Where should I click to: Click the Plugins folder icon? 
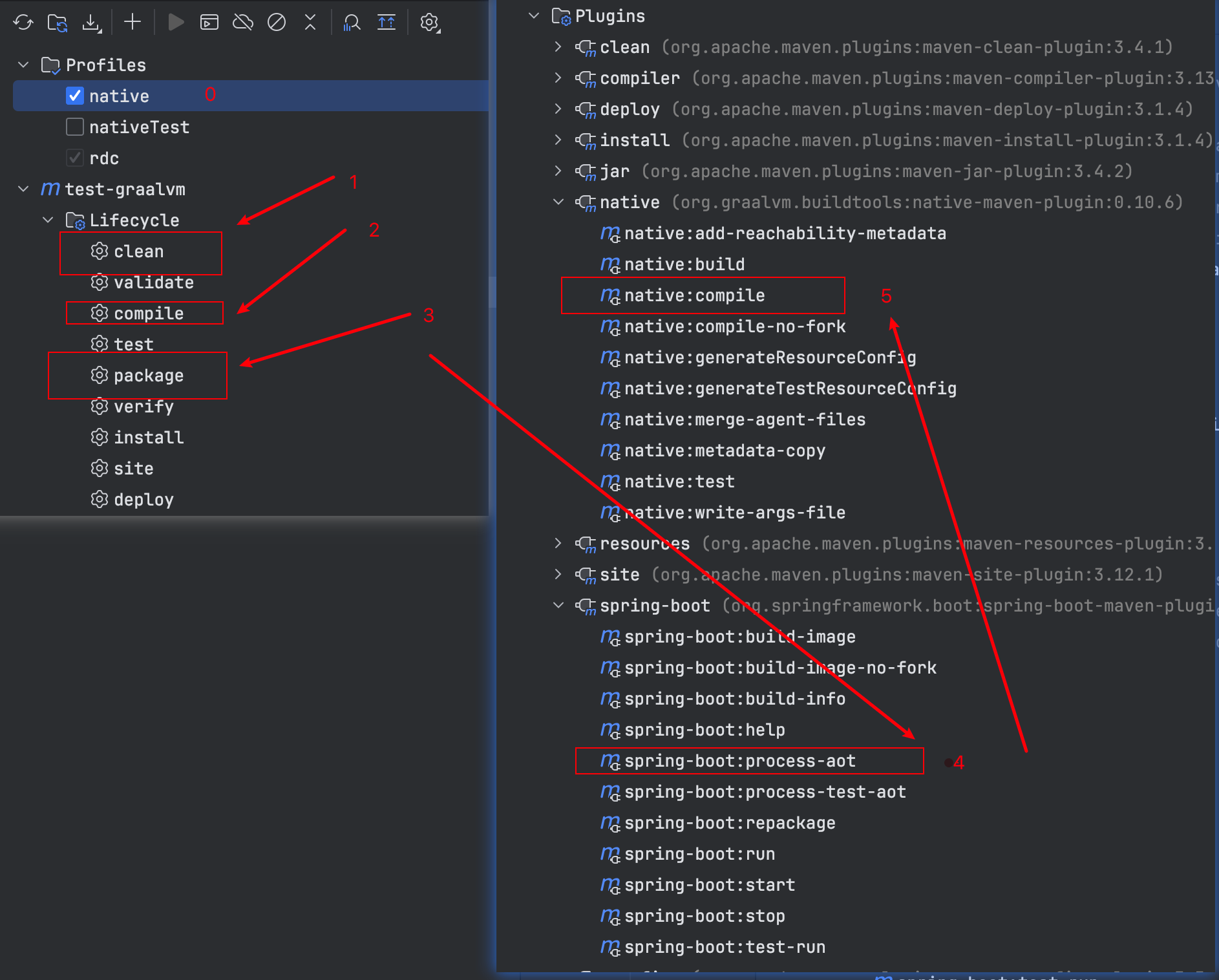[x=561, y=16]
